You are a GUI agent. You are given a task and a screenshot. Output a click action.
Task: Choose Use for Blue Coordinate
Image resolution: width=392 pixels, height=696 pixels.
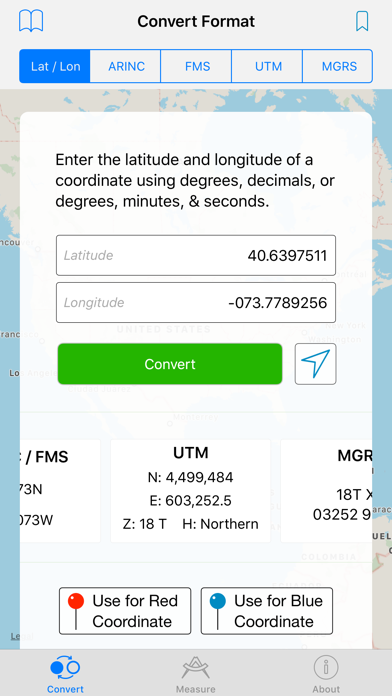[267, 611]
